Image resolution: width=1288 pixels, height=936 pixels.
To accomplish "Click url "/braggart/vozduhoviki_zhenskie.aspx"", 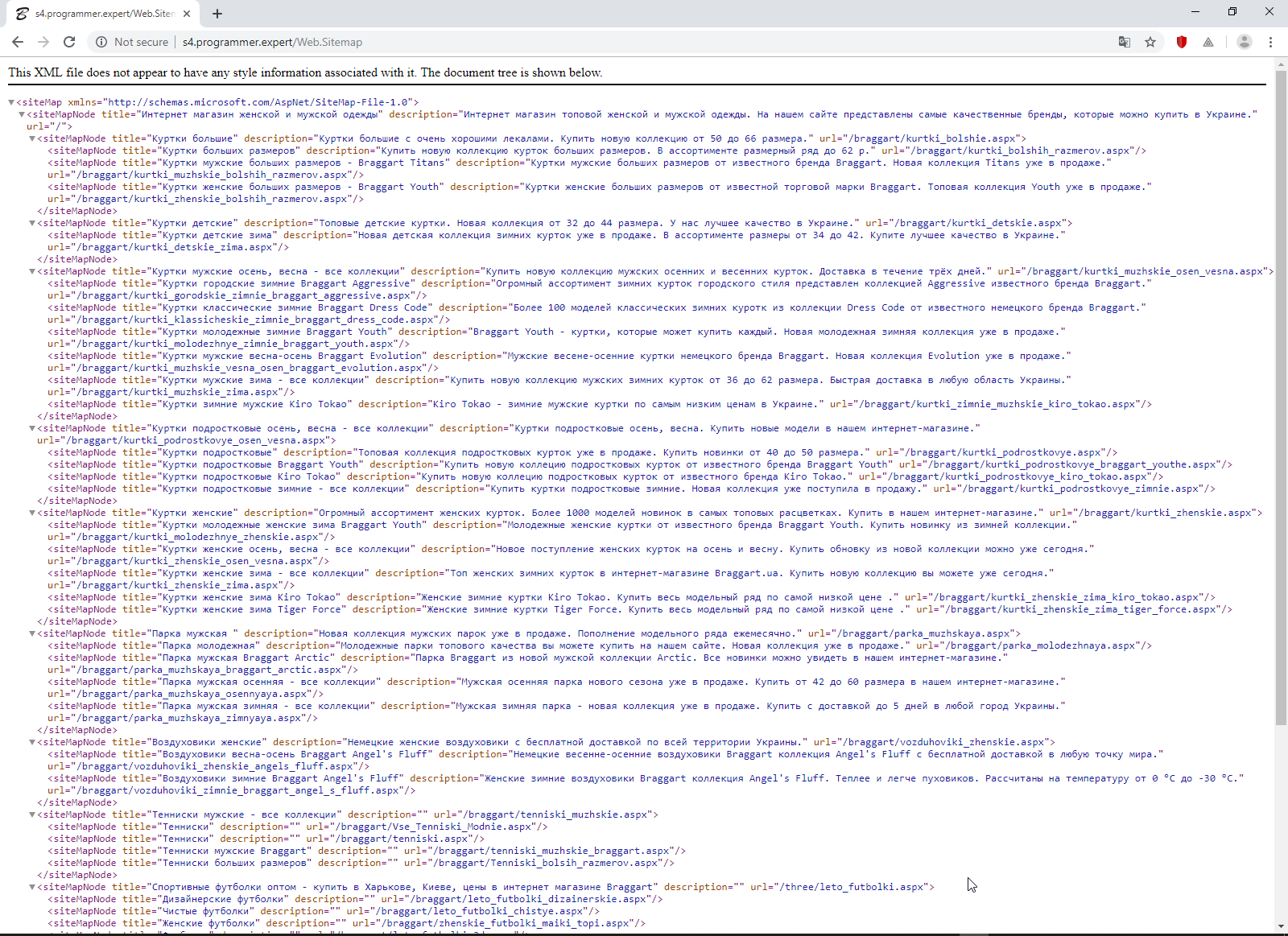I will click(943, 742).
